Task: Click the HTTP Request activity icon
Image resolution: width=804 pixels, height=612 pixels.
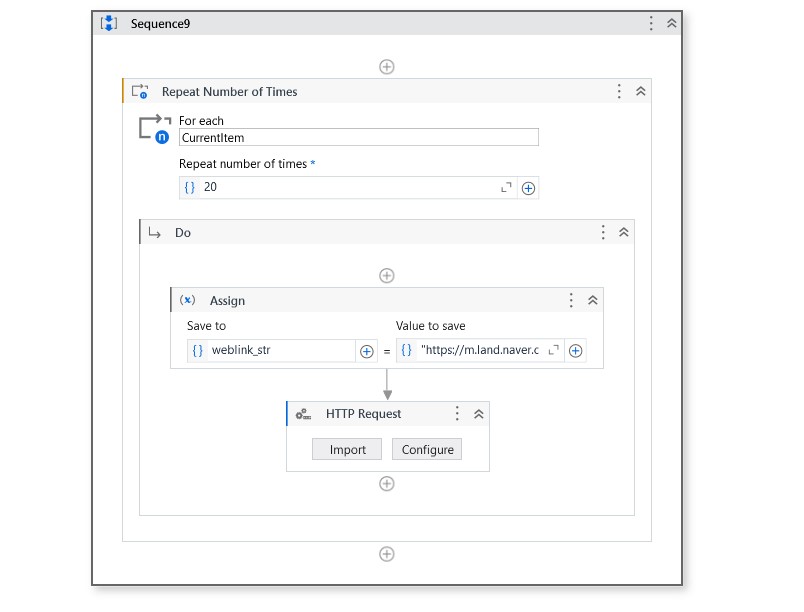Action: pyautogui.click(x=303, y=414)
